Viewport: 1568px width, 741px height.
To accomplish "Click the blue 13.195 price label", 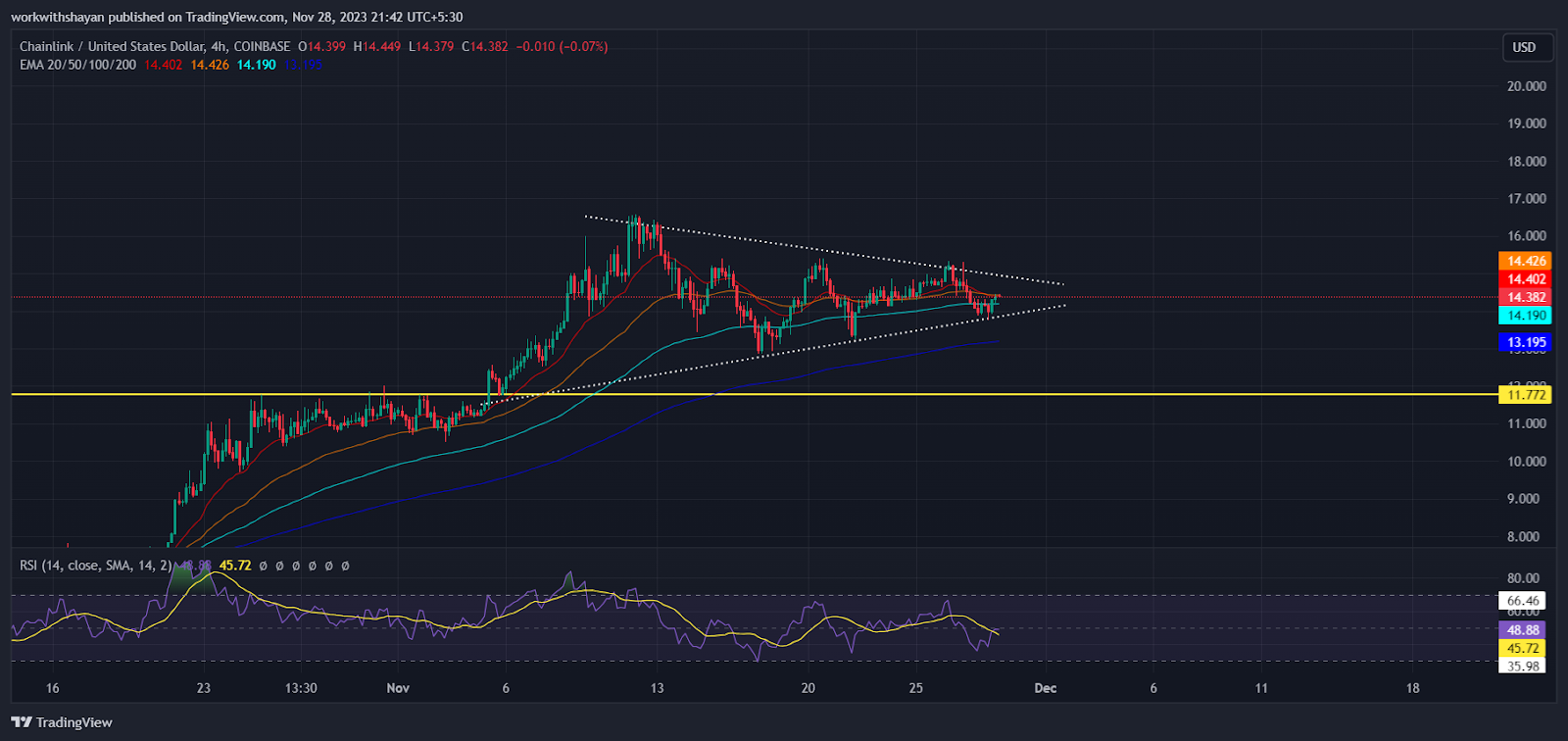I will 1525,342.
